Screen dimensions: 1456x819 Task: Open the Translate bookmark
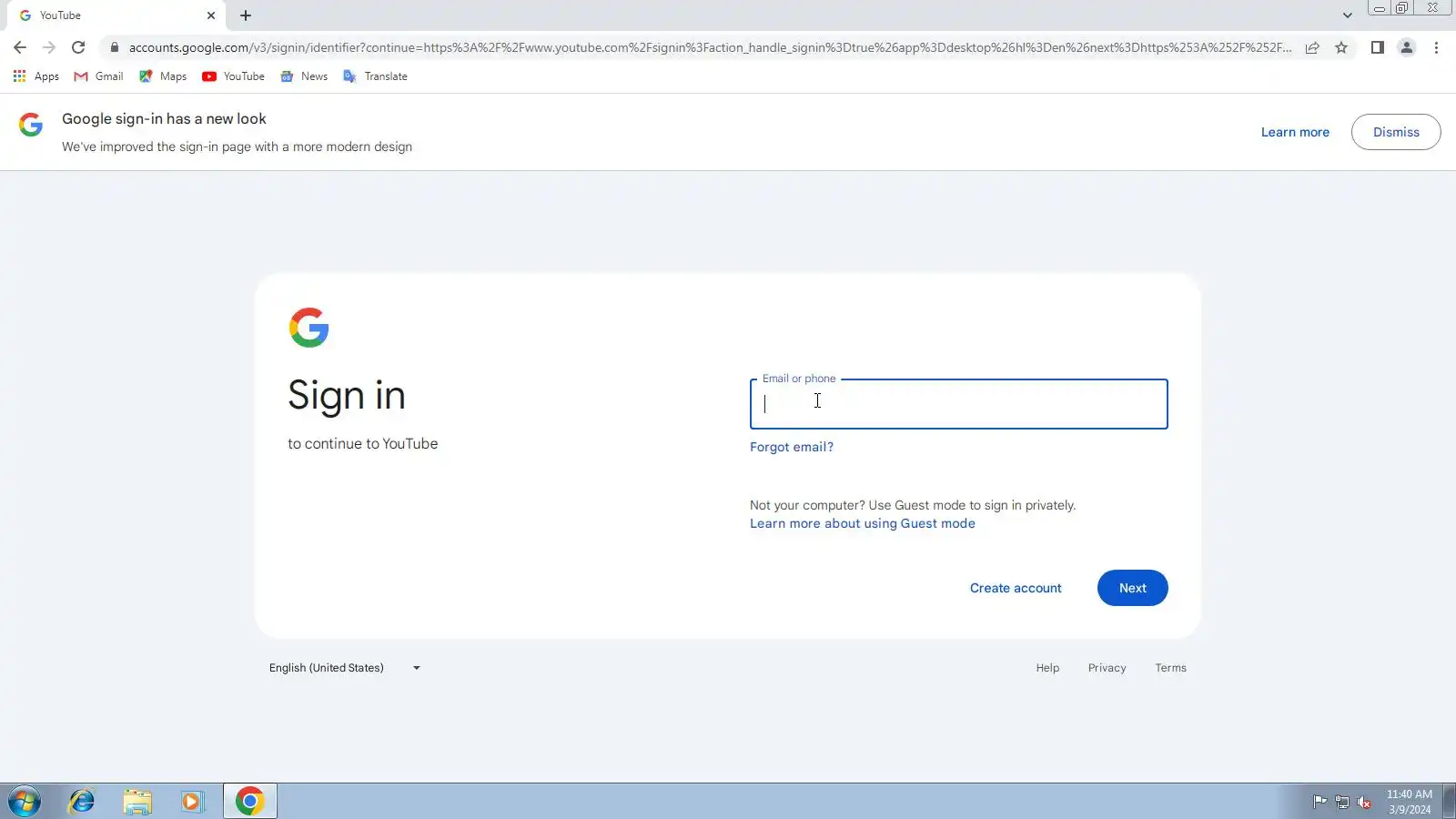tap(375, 76)
